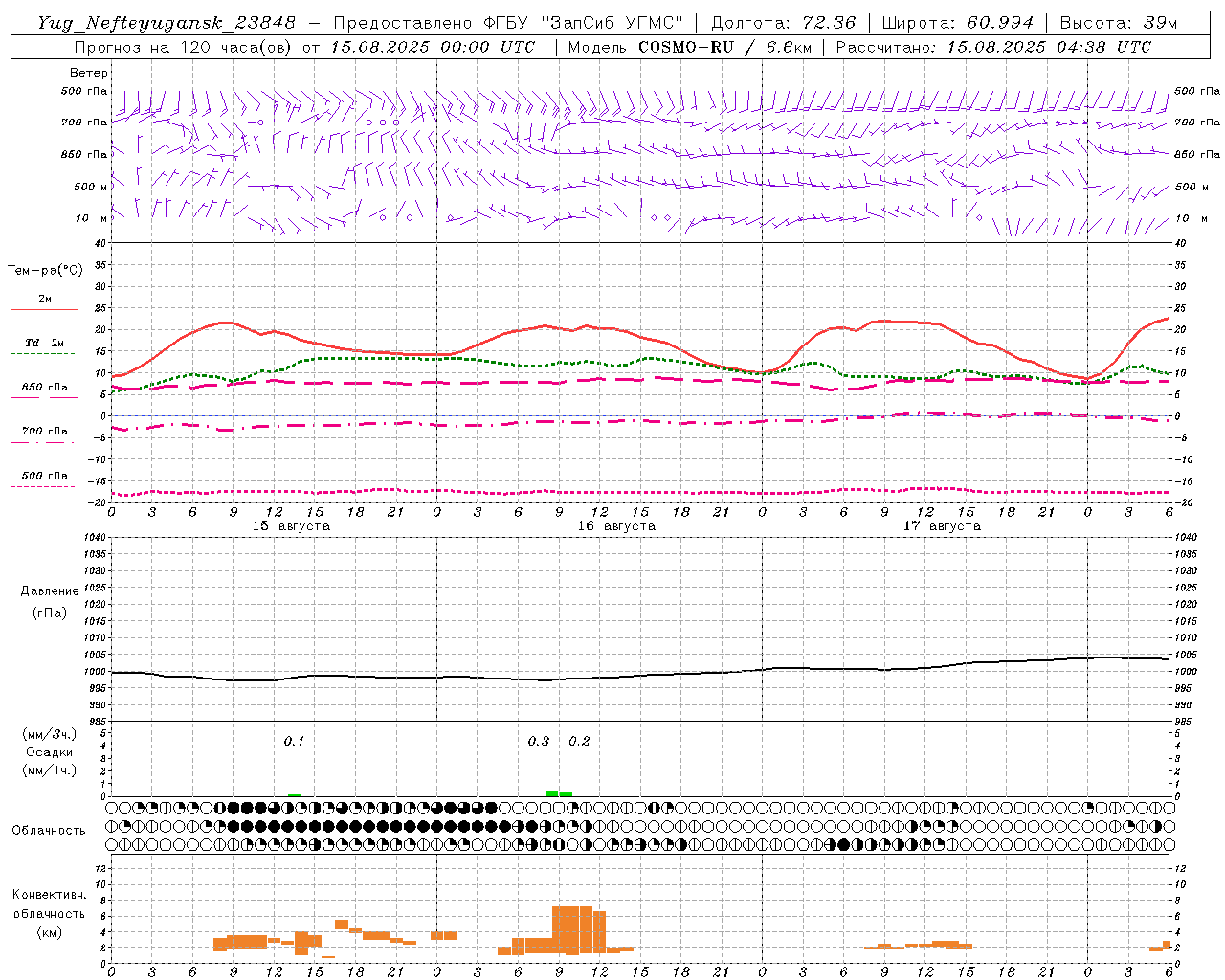Image resolution: width=1225 pixels, height=980 pixels.
Task: Select the (км) unit label
Action: (49, 932)
